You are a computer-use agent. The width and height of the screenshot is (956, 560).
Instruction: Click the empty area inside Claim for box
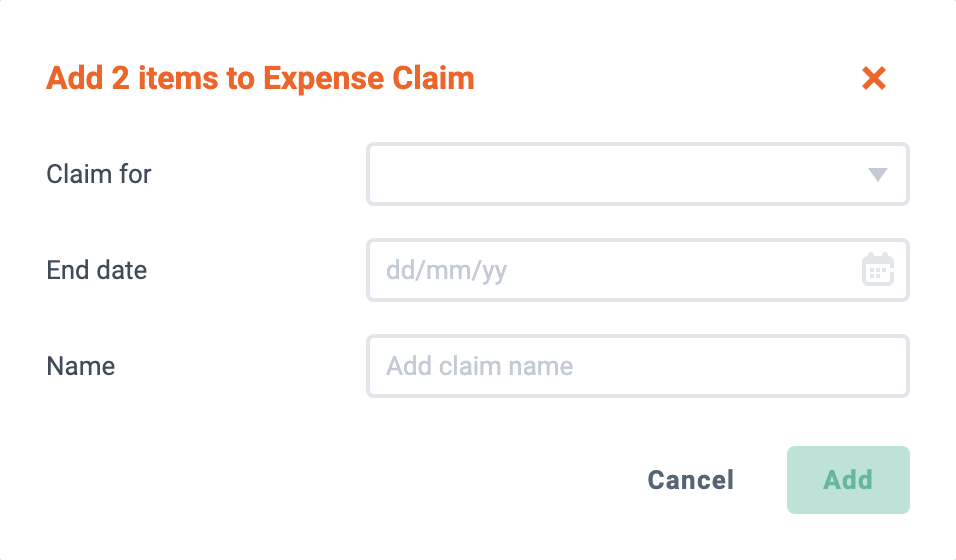click(x=616, y=174)
